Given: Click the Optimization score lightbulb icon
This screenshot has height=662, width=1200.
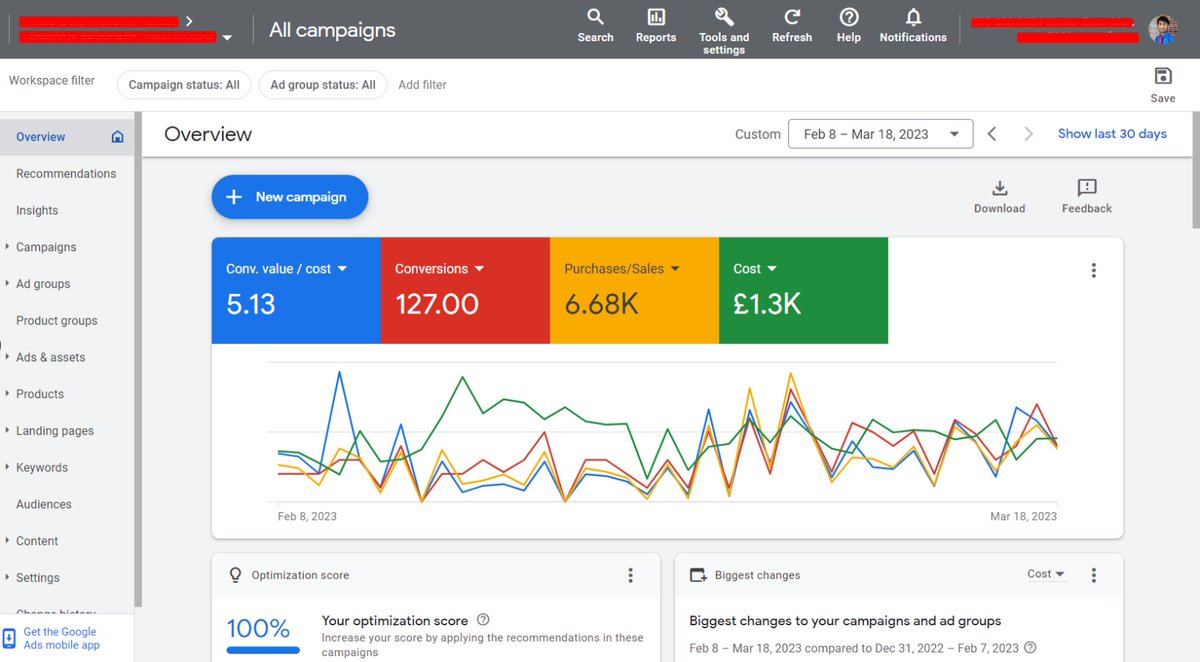Looking at the screenshot, I should 236,575.
